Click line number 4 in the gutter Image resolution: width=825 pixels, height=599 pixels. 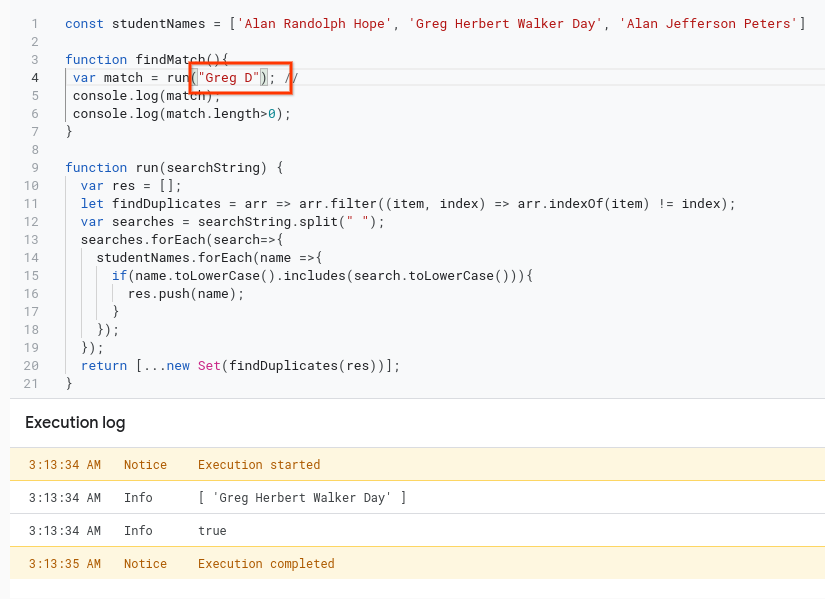pyautogui.click(x=35, y=78)
